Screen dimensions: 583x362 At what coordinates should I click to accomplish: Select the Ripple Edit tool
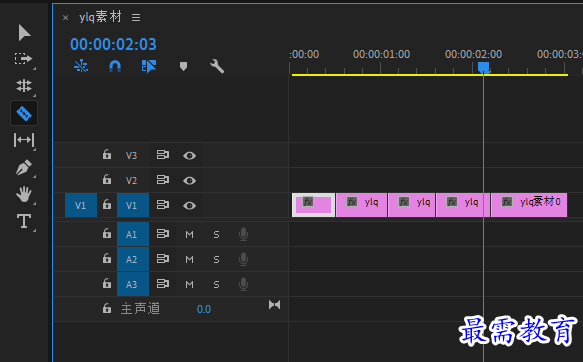pyautogui.click(x=24, y=85)
